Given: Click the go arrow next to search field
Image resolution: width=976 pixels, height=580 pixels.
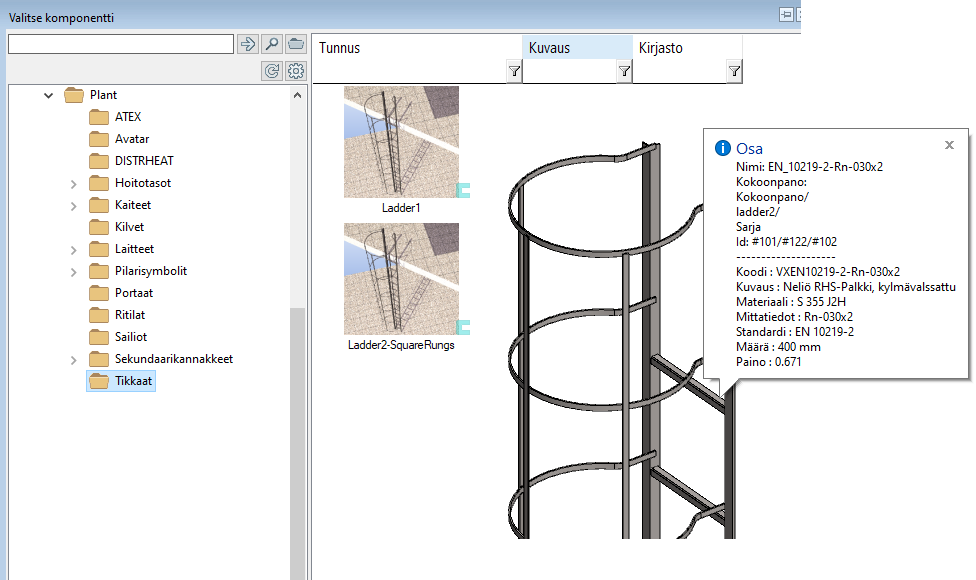Looking at the screenshot, I should [x=247, y=44].
